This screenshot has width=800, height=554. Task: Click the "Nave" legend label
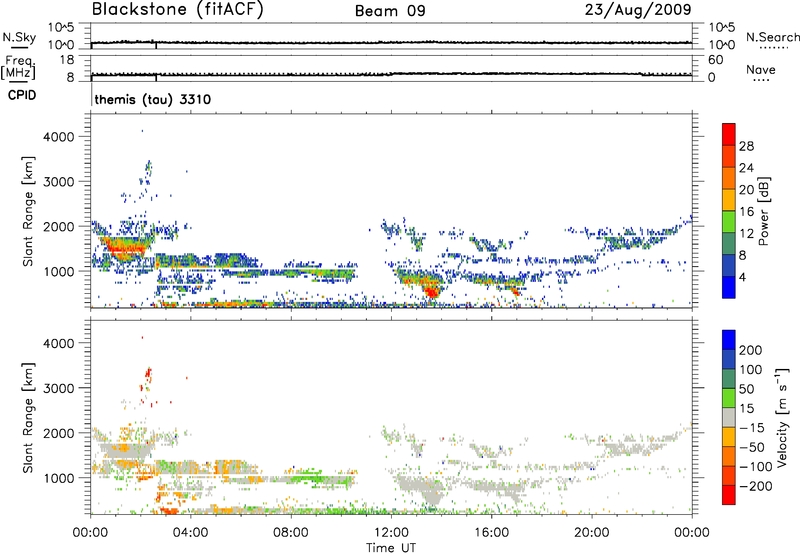(x=761, y=69)
